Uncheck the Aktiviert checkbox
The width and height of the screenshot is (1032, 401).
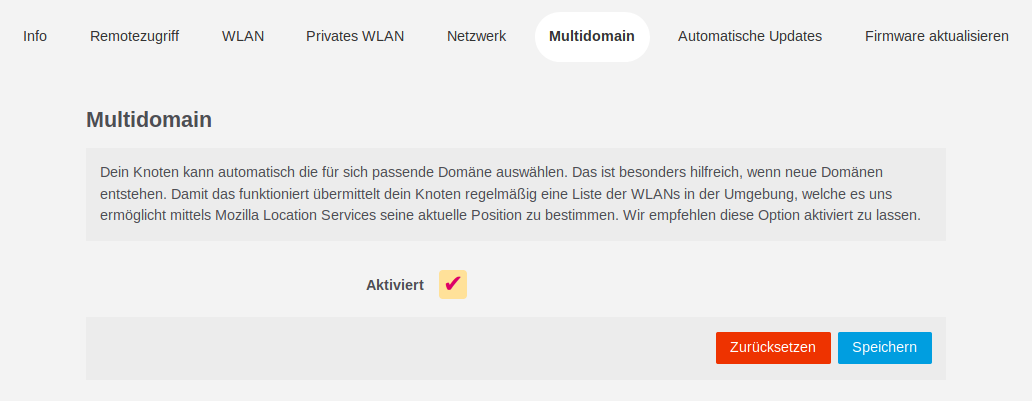pos(453,284)
